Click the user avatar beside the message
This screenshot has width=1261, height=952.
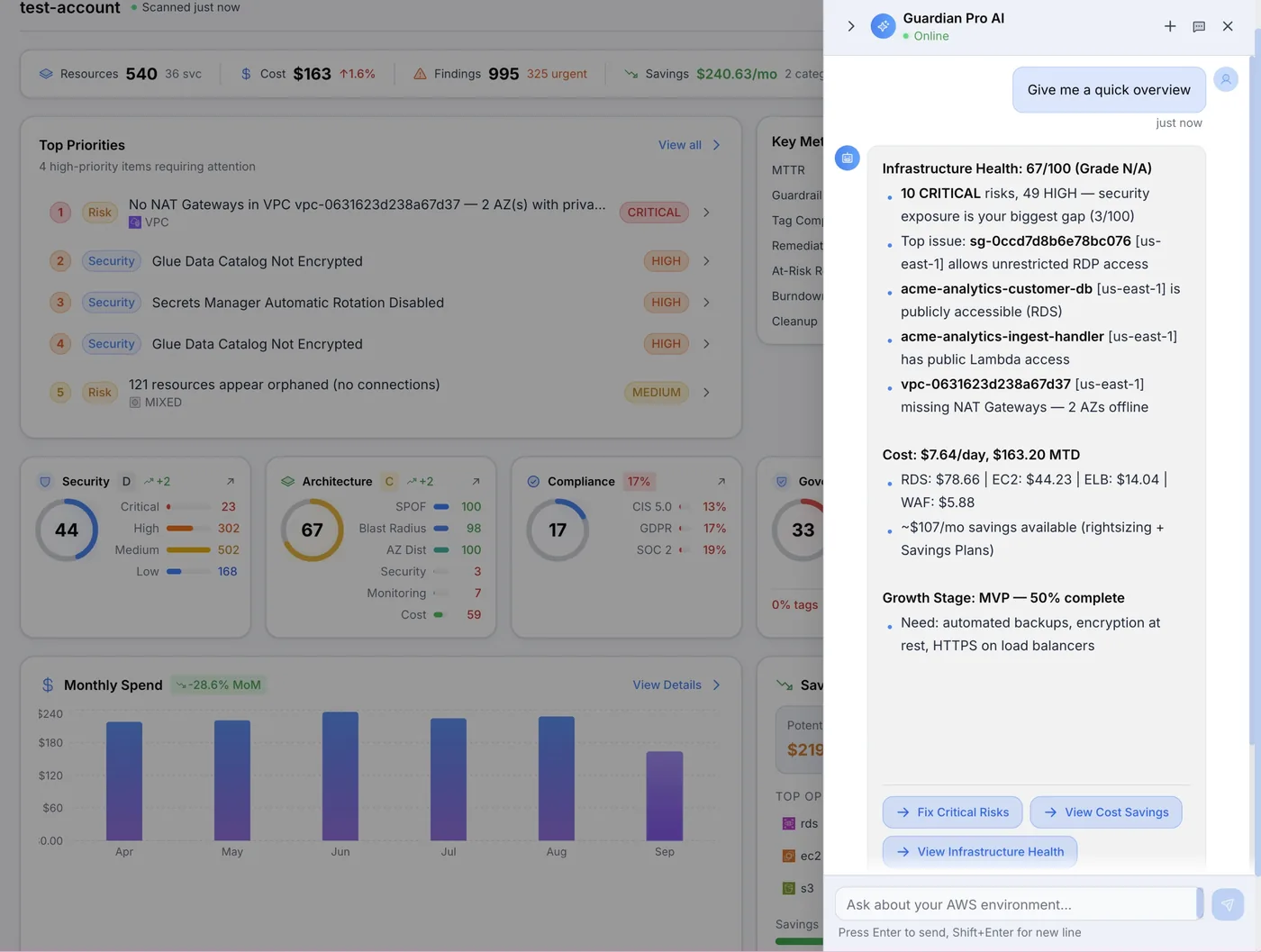1226,79
